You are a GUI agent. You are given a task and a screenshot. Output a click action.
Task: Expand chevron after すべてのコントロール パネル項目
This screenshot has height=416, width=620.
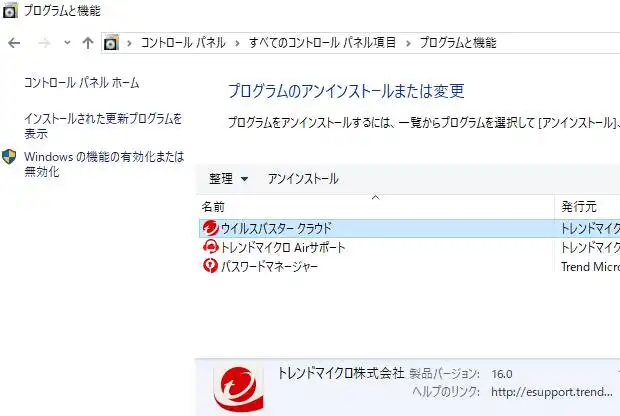(x=406, y=43)
